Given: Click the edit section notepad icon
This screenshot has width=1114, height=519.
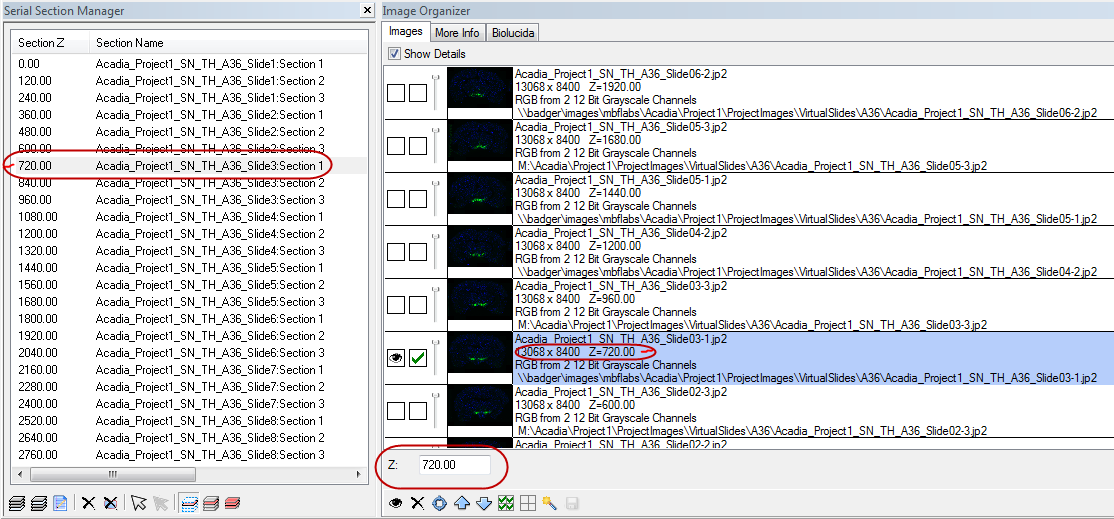Looking at the screenshot, I should [x=60, y=503].
